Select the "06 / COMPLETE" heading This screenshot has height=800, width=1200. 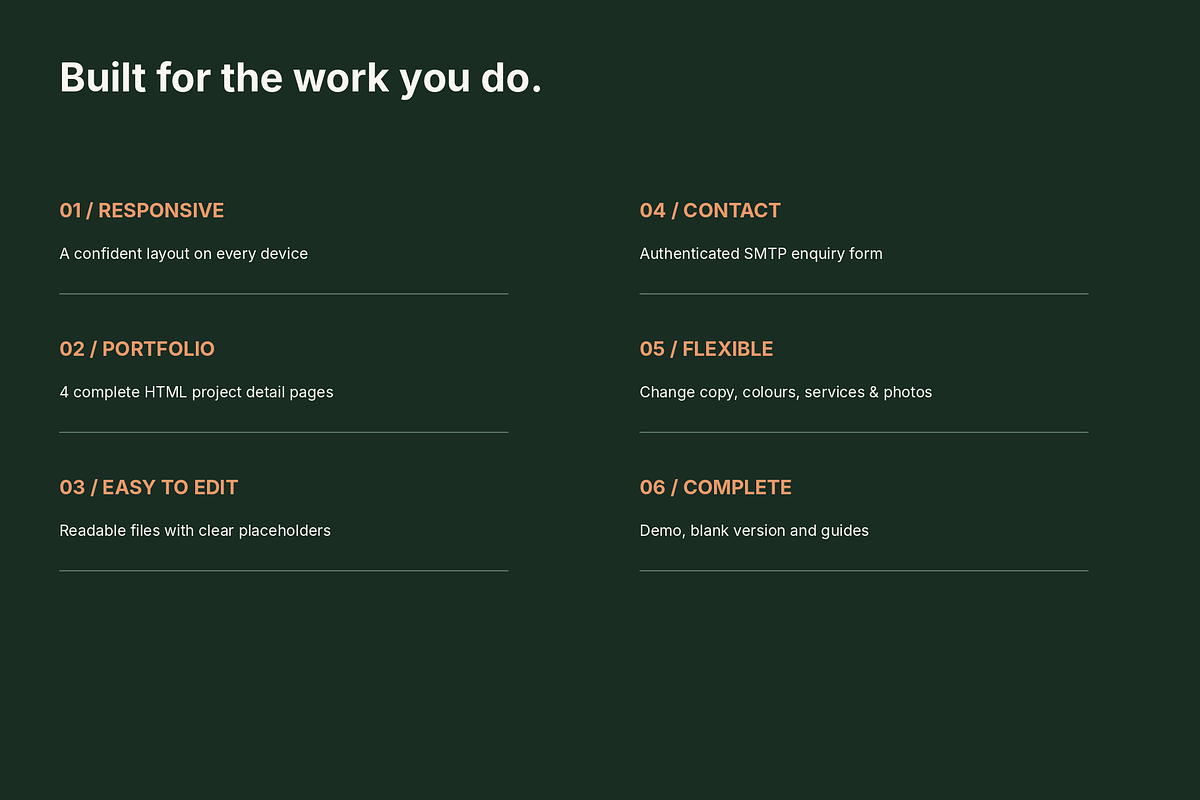coord(716,487)
